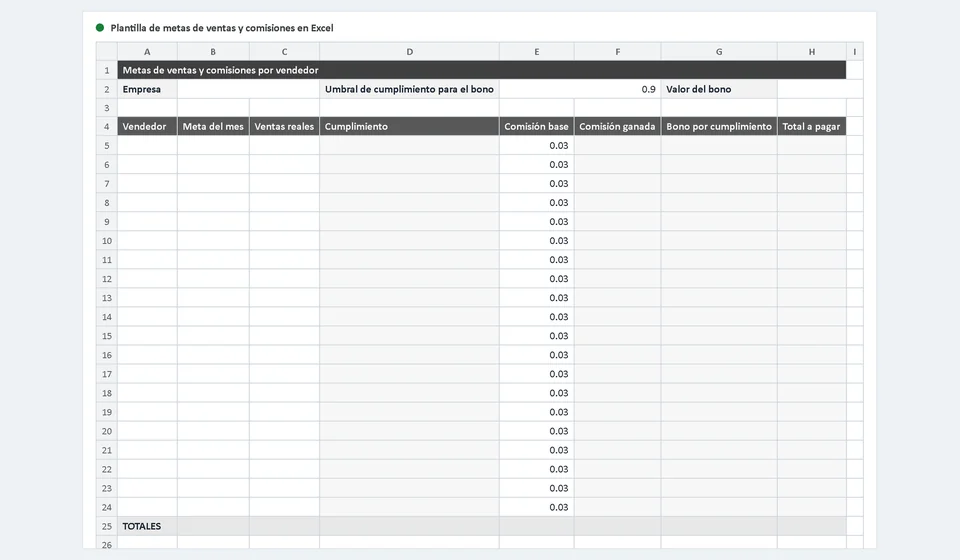Click the 'Metas de ventas y comisiones por vendedor' cell
Viewport: 960px width, 560px height.
[x=481, y=70]
